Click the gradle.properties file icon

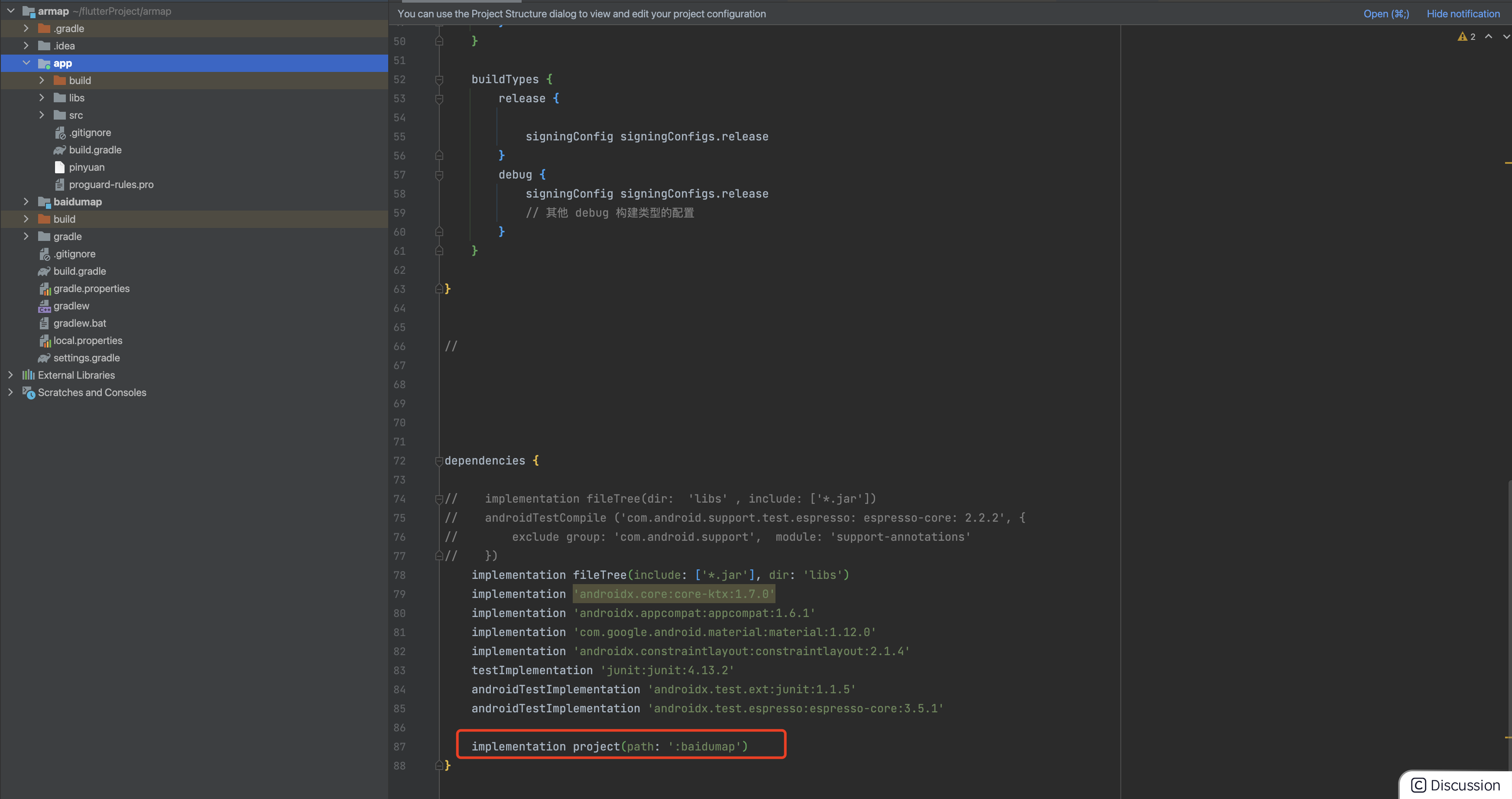[x=45, y=289]
